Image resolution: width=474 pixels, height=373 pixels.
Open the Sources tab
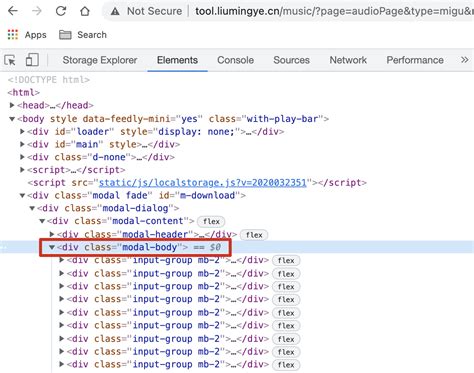291,60
